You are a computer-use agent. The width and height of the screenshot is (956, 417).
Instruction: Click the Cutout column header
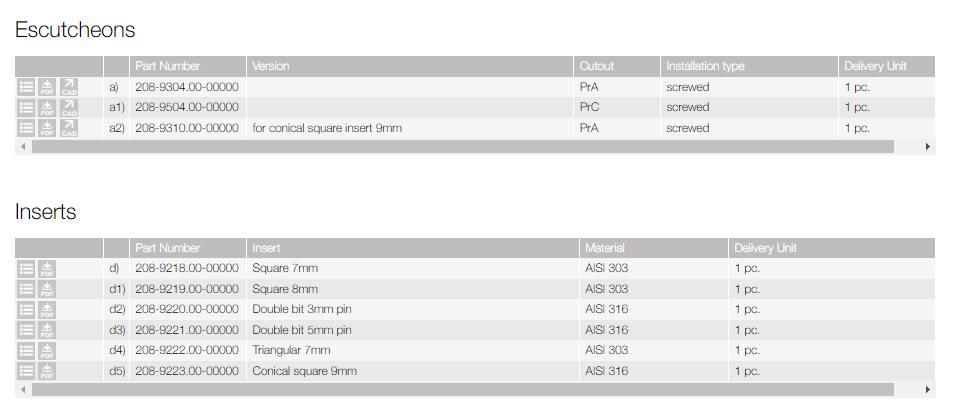597,66
